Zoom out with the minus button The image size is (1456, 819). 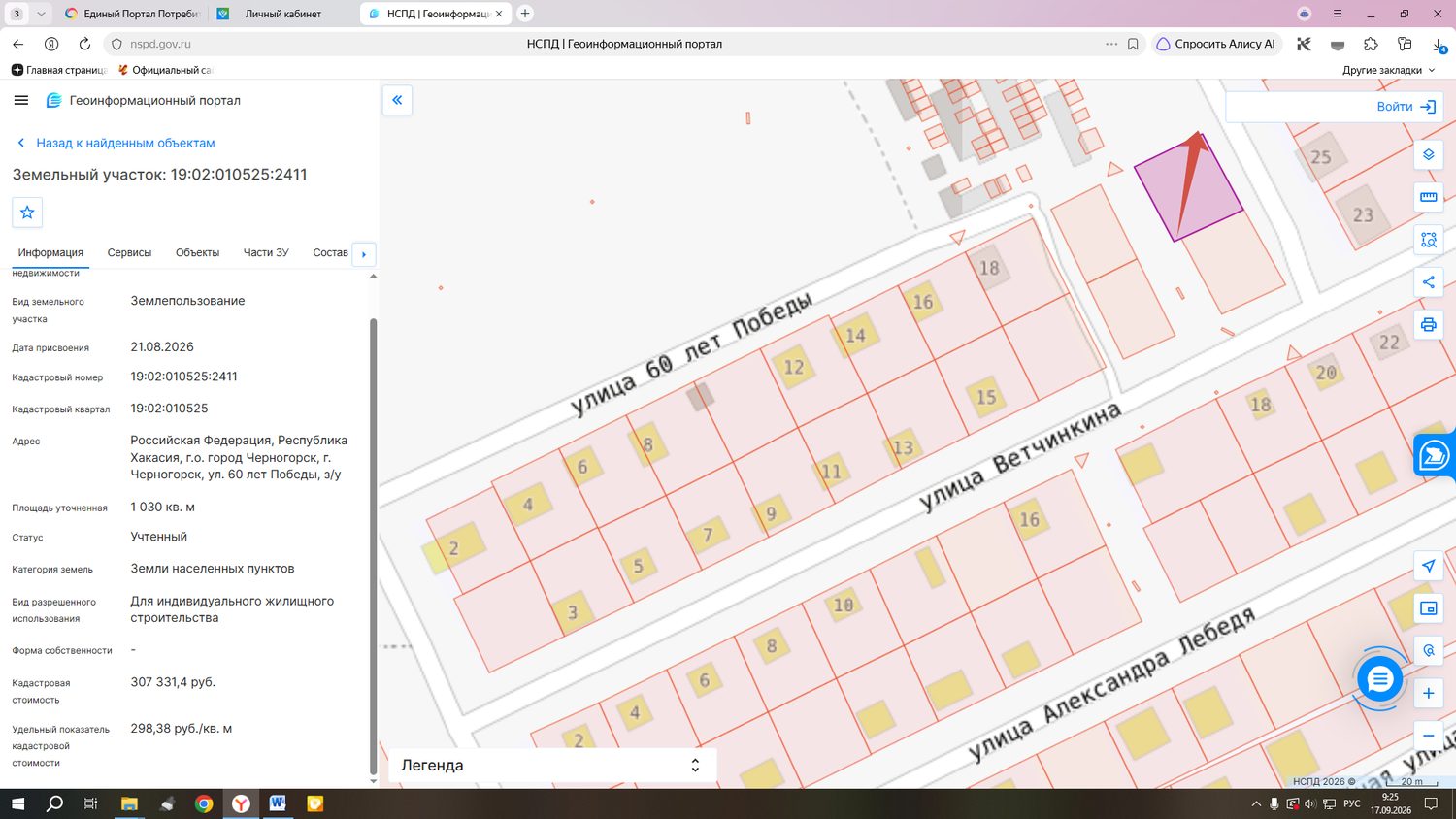coord(1428,736)
